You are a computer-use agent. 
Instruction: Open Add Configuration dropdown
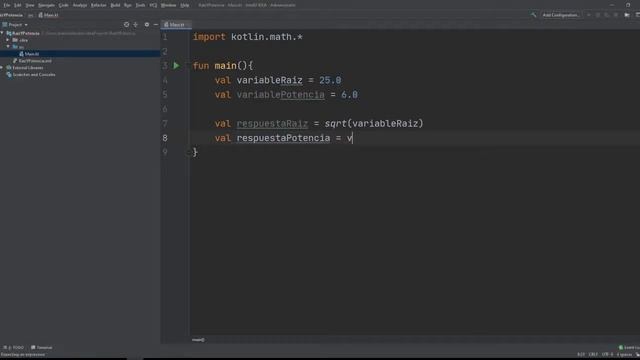560,15
